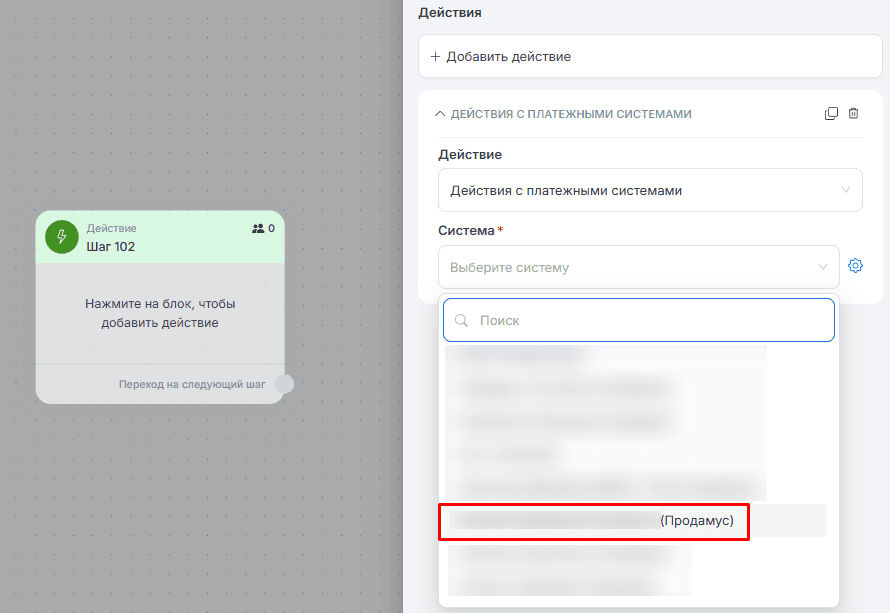Select the Шаг 102 block header
The image size is (890, 613).
click(160, 237)
